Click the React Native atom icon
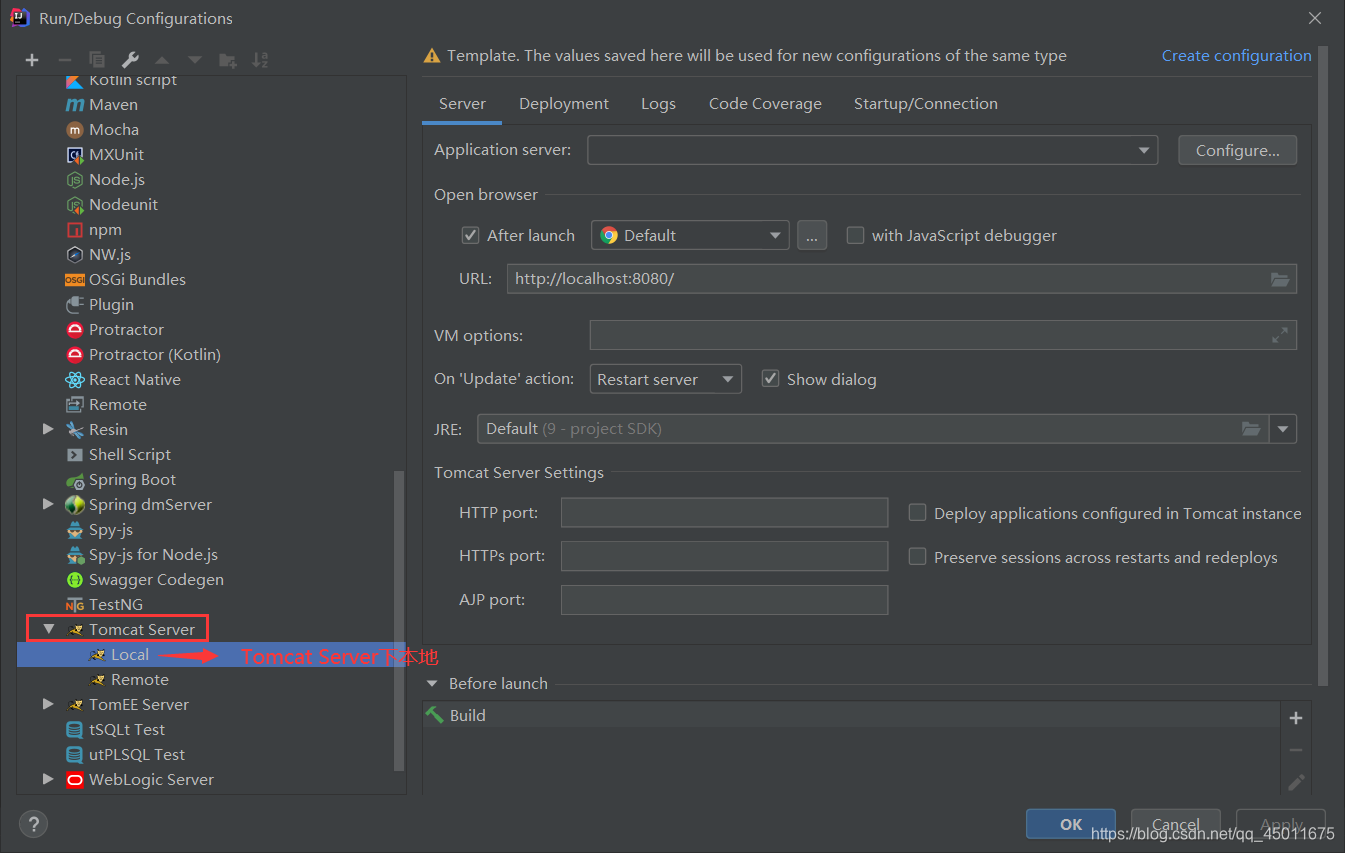The image size is (1345, 853). [x=74, y=379]
